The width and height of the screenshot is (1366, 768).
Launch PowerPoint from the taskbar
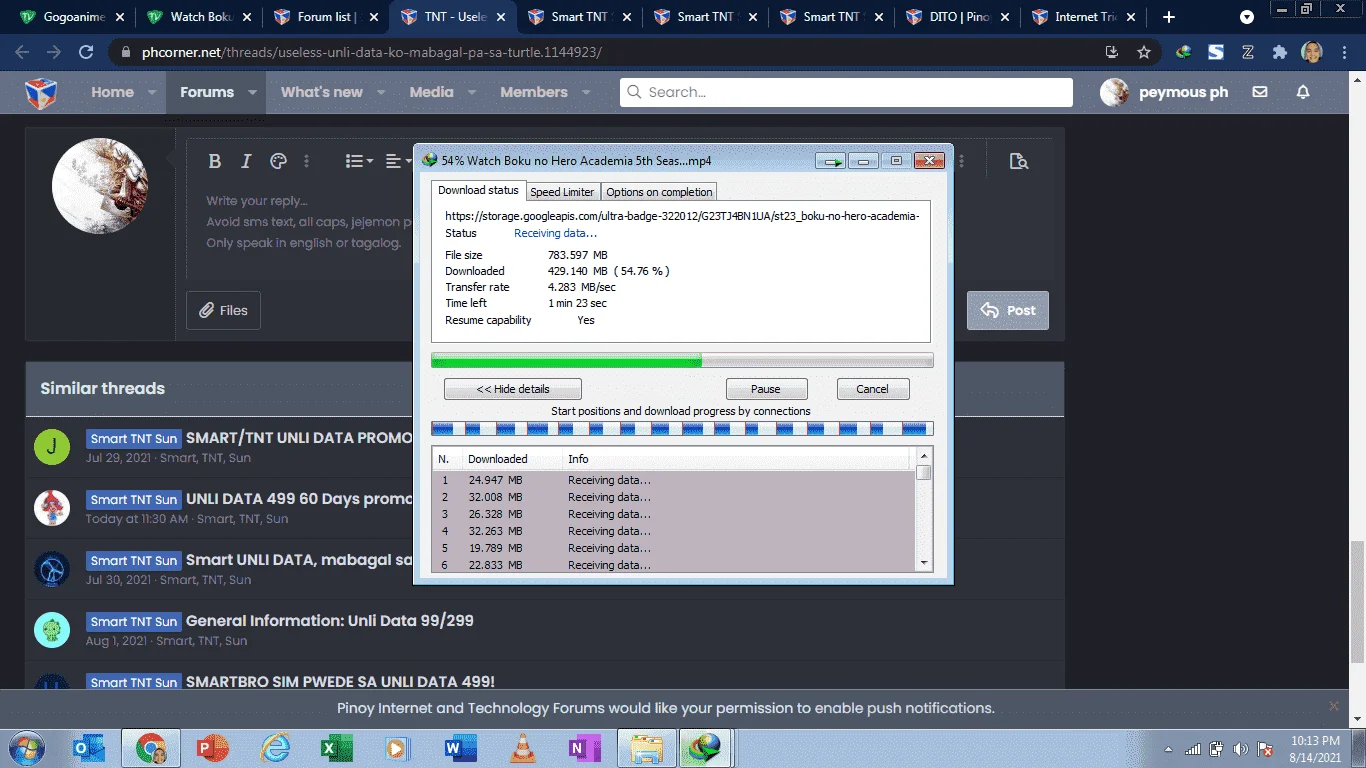[x=212, y=748]
